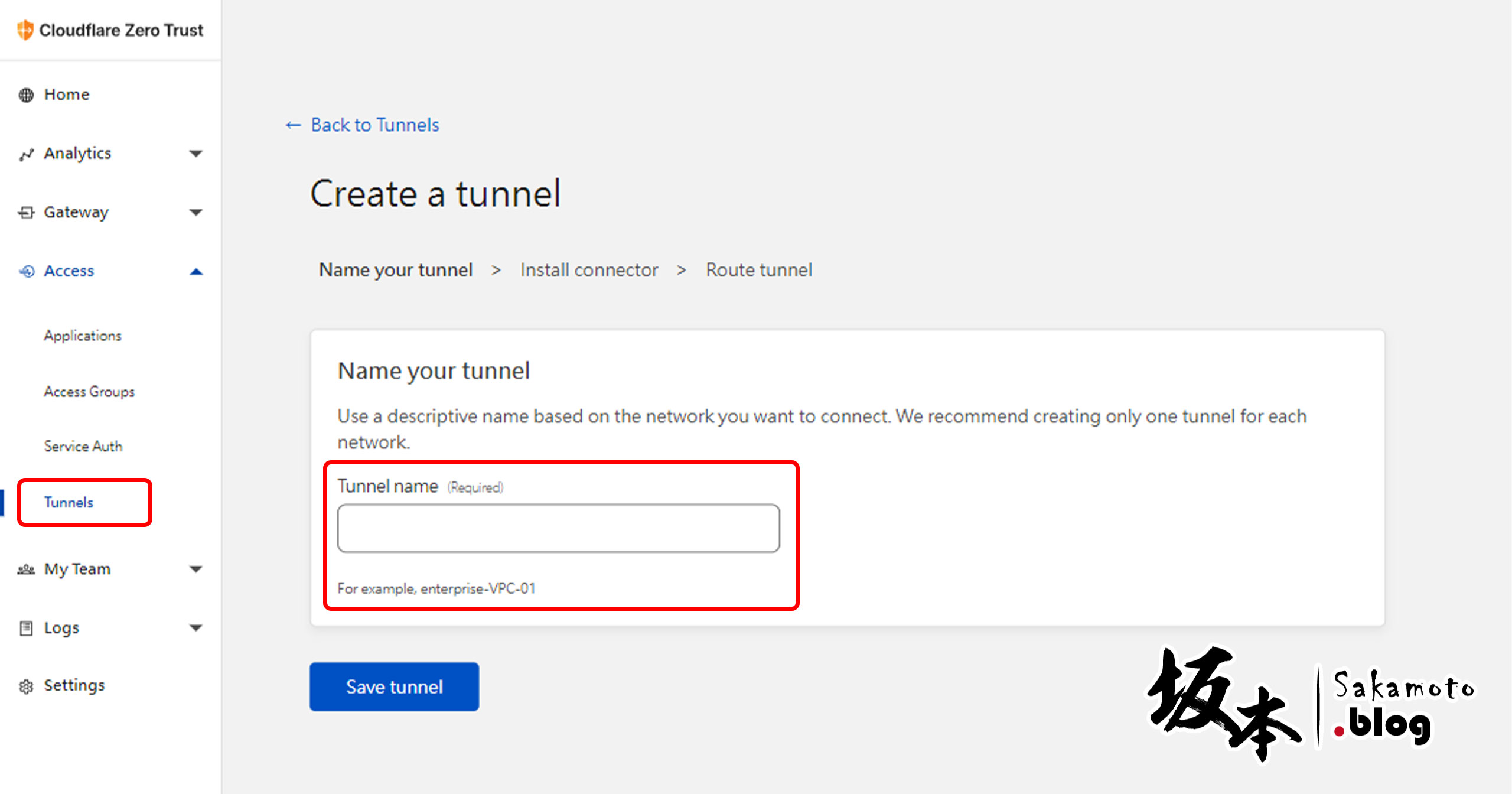Click the Save tunnel button
The width and height of the screenshot is (1512, 794).
(394, 686)
